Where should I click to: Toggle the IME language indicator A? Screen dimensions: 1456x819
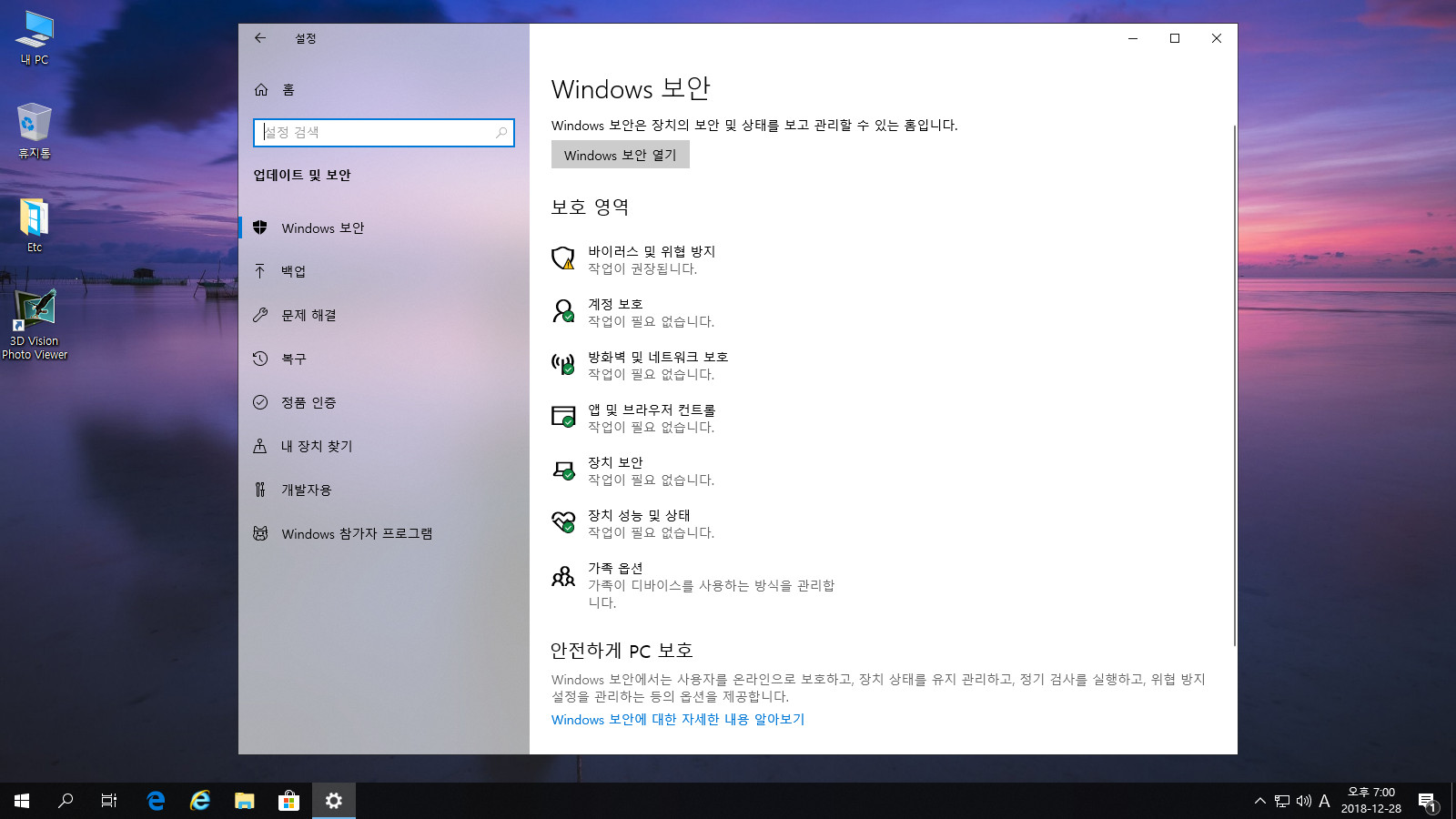tap(1324, 801)
